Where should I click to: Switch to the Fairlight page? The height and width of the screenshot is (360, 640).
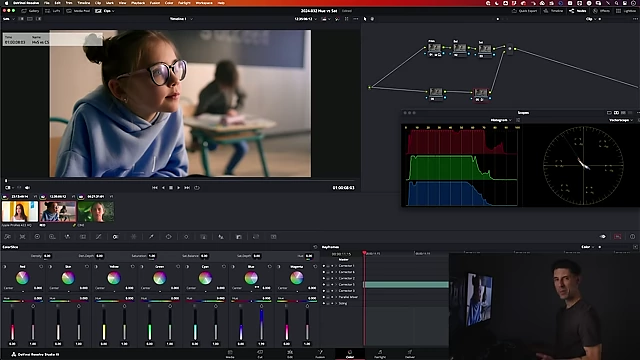pos(380,354)
